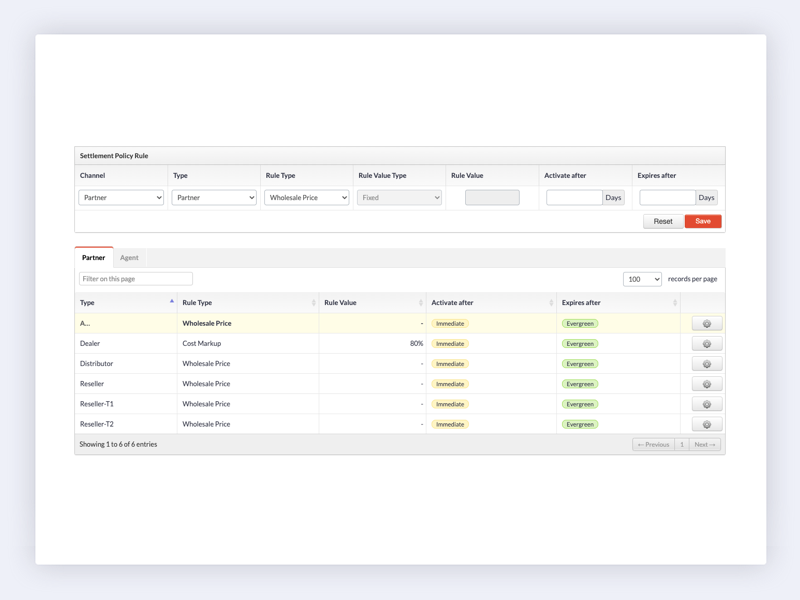Click Immediate badge in Reseller-T1 row
The height and width of the screenshot is (600, 800).
click(450, 404)
